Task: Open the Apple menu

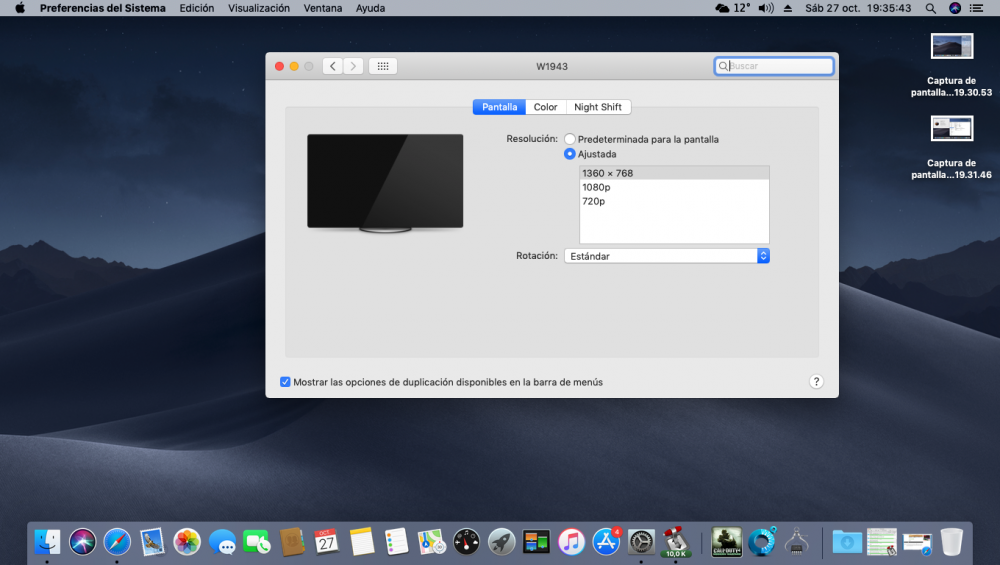Action: point(20,8)
